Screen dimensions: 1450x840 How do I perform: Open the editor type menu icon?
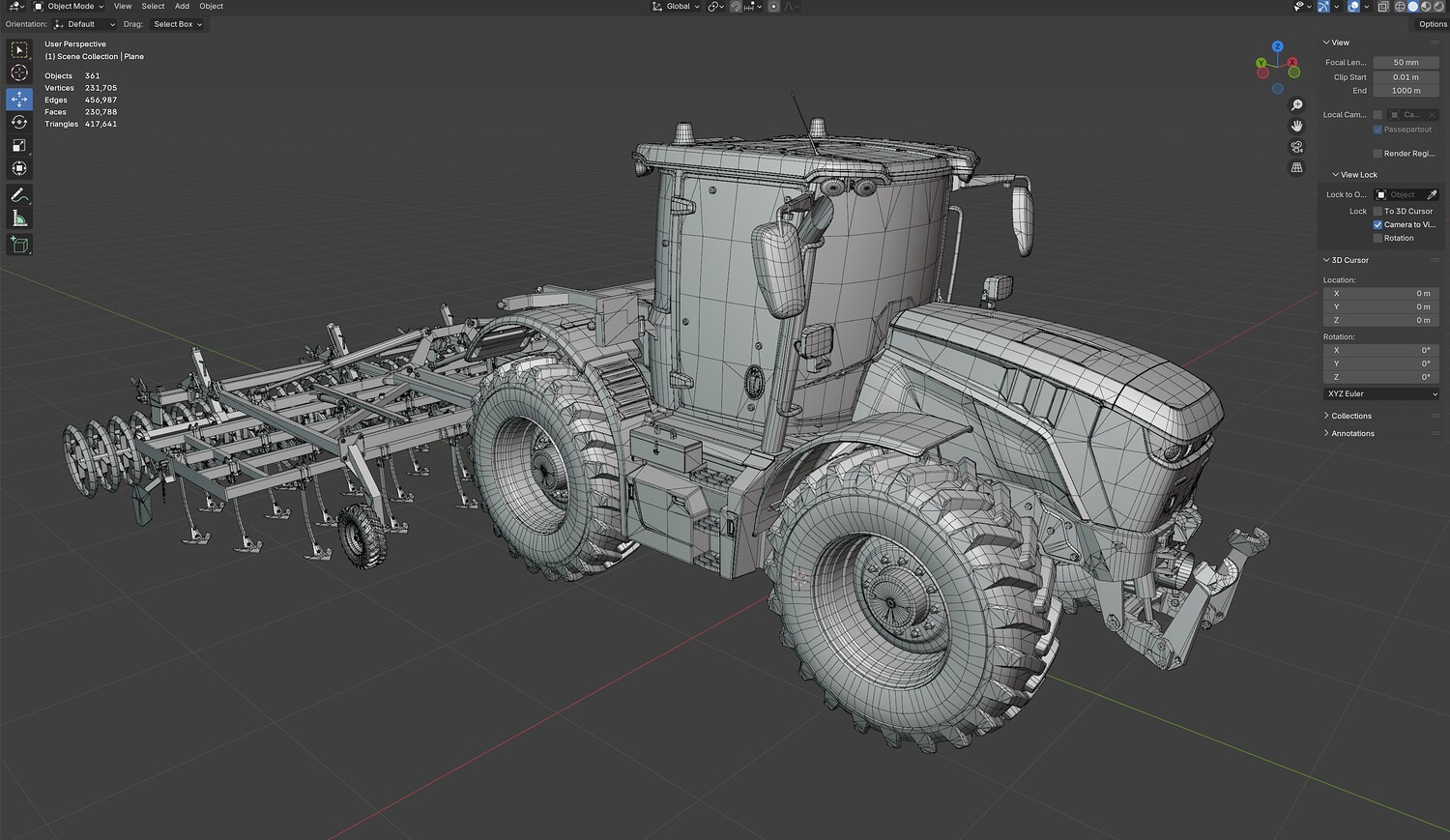[x=15, y=7]
